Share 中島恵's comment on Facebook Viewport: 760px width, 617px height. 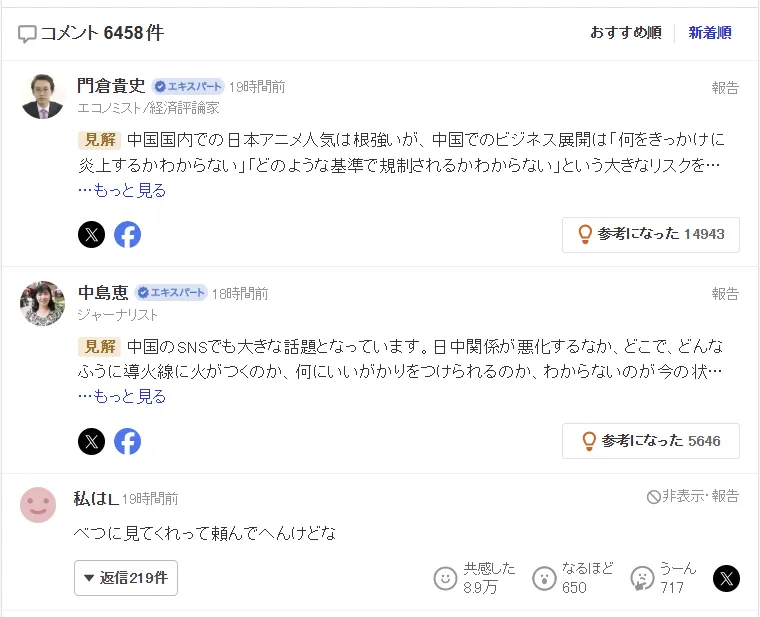(x=127, y=441)
